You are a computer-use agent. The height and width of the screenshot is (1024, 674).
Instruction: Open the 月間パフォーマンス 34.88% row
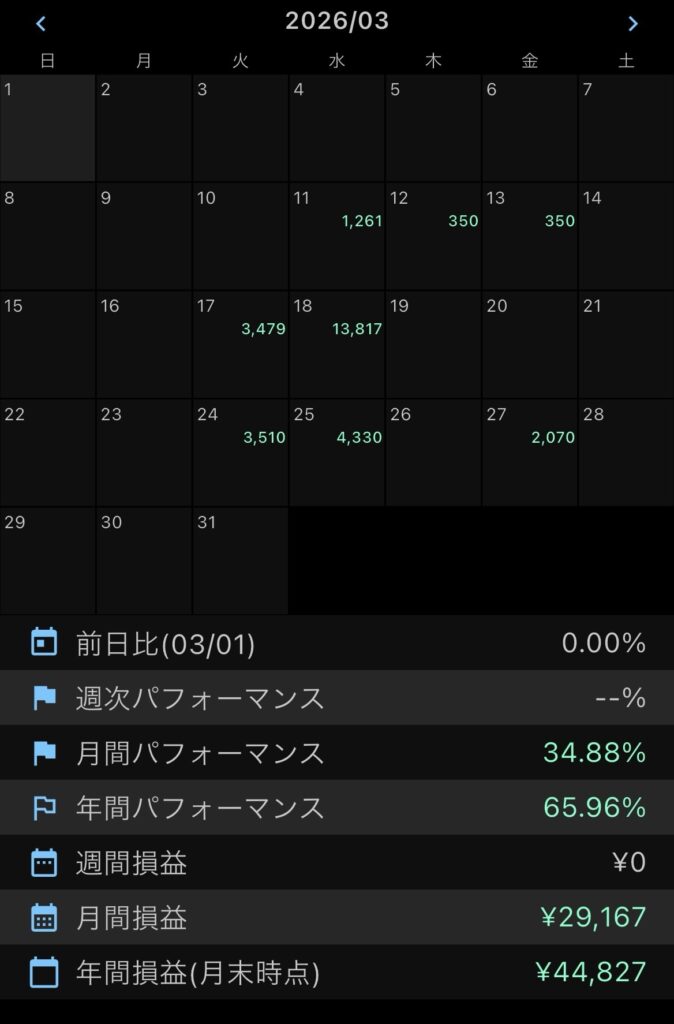337,753
